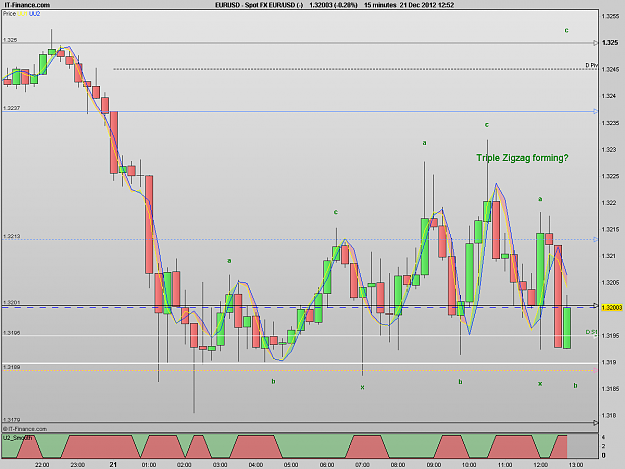Screen dimensions: 625x469
Task: Click the "03:00" time axis label
Action: tap(220, 465)
